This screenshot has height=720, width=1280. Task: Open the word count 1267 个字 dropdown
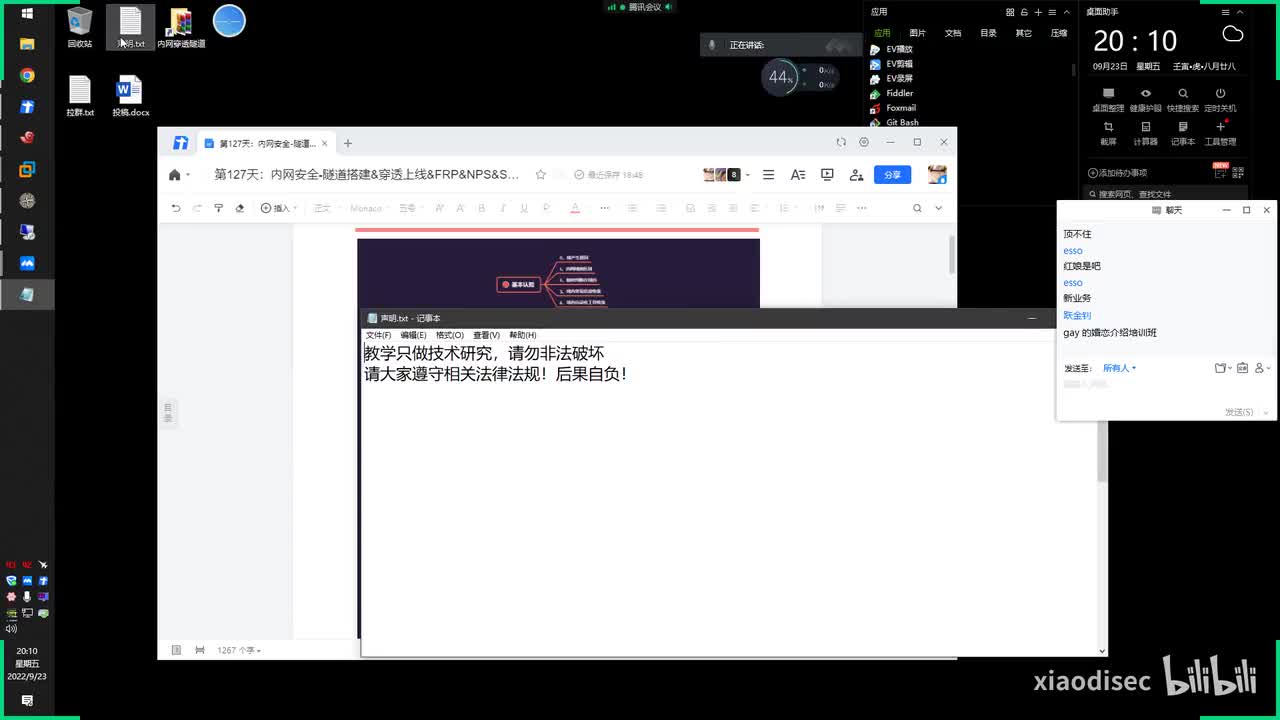[x=239, y=650]
